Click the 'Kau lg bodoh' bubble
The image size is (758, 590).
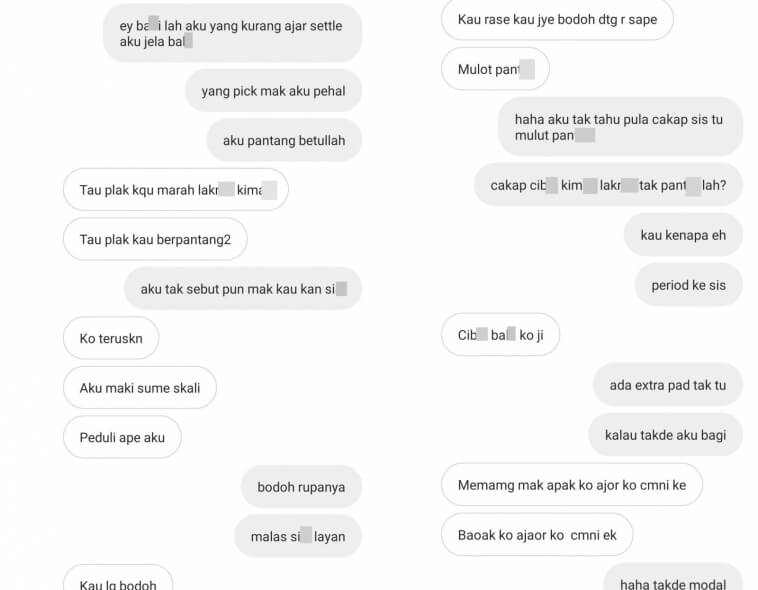click(118, 579)
